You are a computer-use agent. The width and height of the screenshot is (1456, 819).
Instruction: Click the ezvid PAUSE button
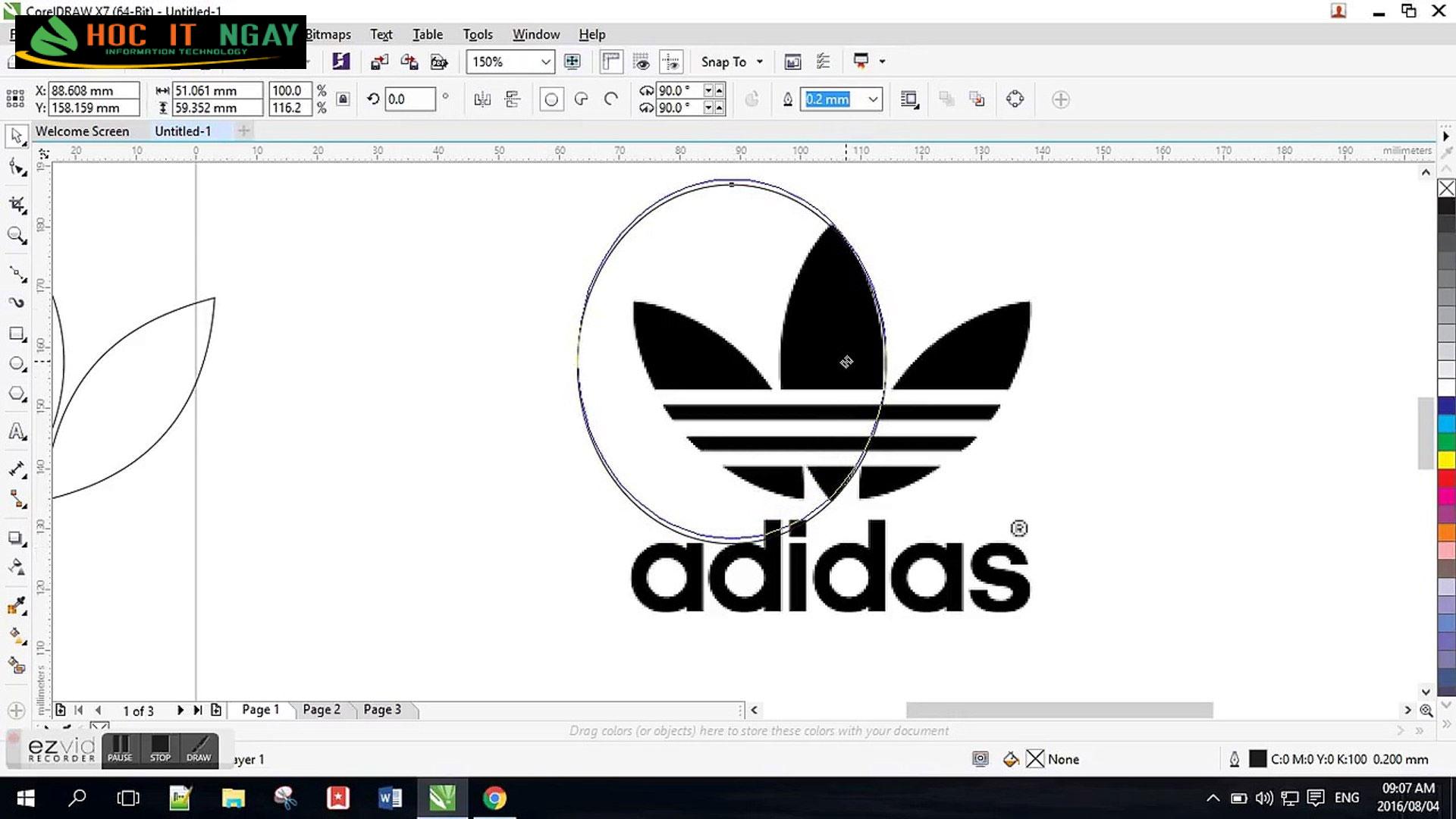click(120, 749)
